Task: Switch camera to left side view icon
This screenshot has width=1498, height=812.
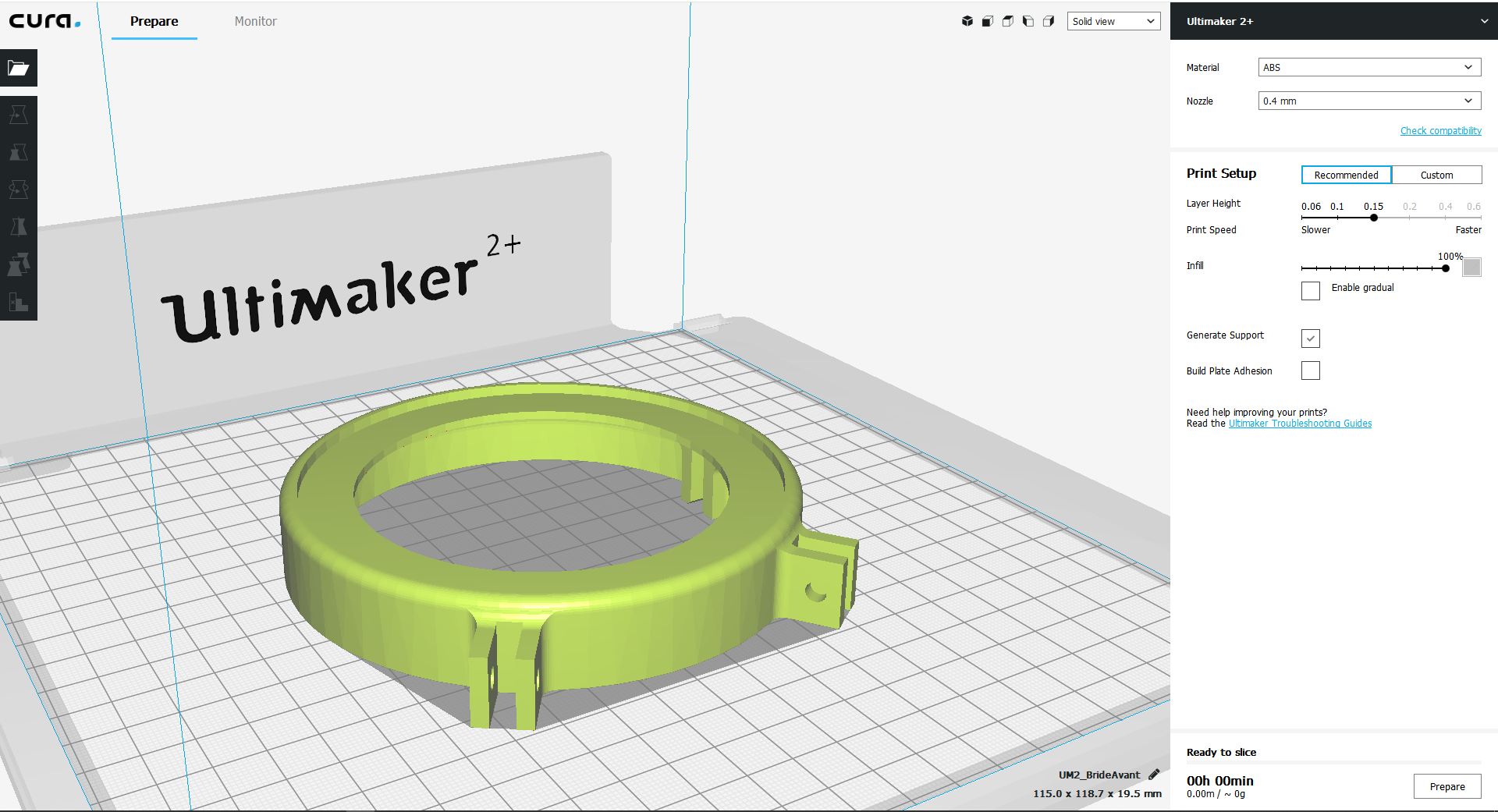Action: (1028, 21)
